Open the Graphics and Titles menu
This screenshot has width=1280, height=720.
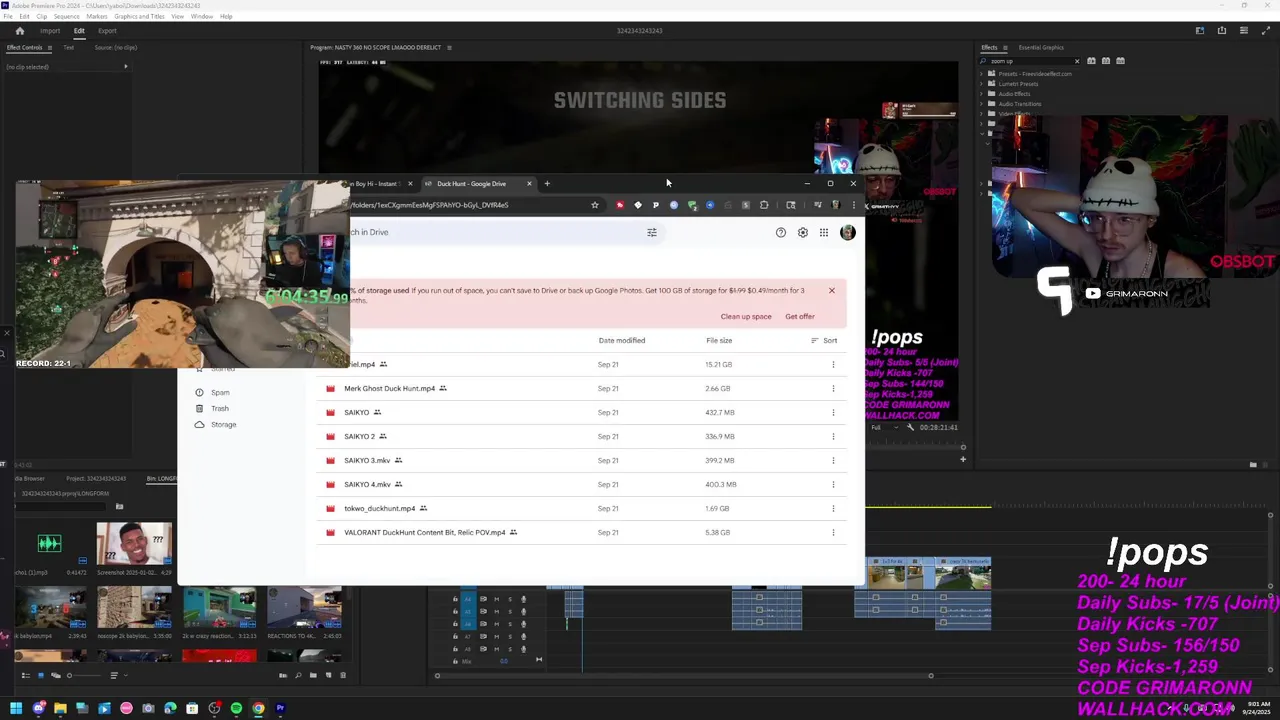(139, 16)
